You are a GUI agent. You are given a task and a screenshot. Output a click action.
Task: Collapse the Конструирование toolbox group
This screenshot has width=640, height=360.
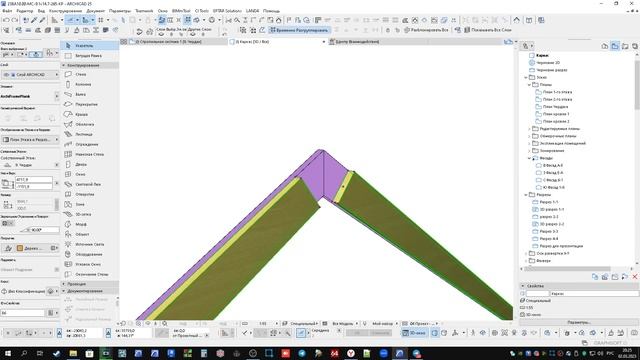64,65
